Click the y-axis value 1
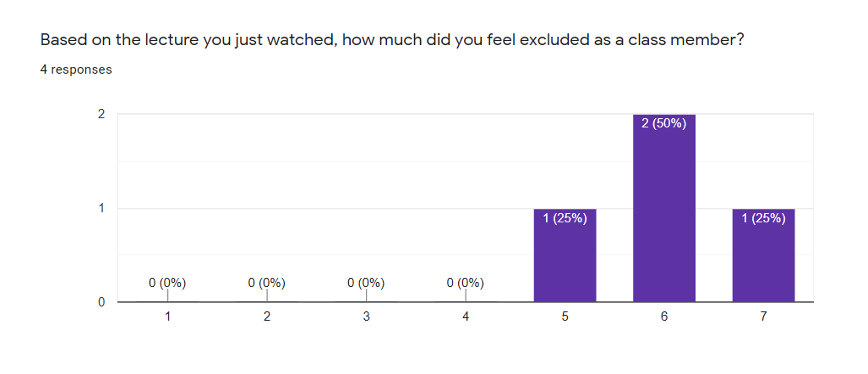Viewport: 868px width, 374px height. click(x=102, y=209)
